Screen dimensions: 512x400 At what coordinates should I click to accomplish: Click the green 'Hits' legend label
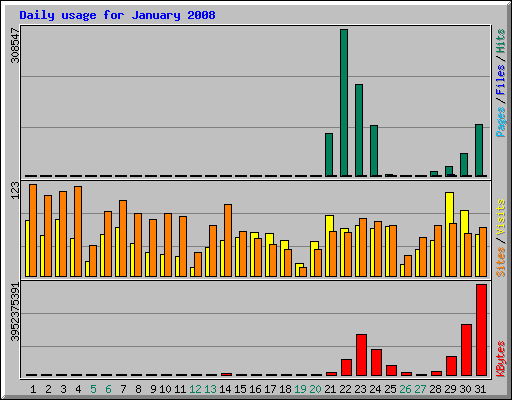tap(501, 41)
